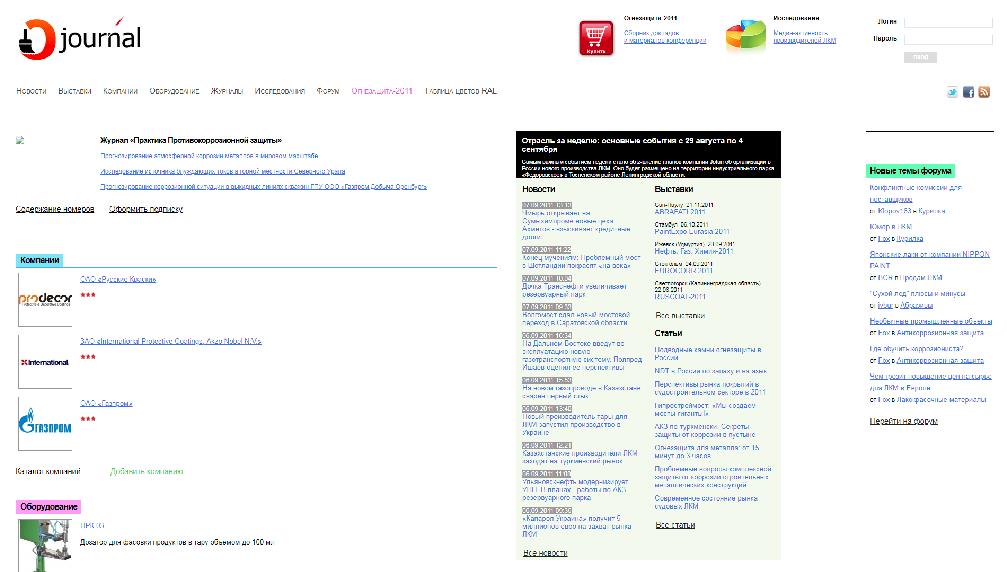Viewport: 1007px width, 572px height.
Task: Click the colorful pie chart research icon
Action: point(746,35)
